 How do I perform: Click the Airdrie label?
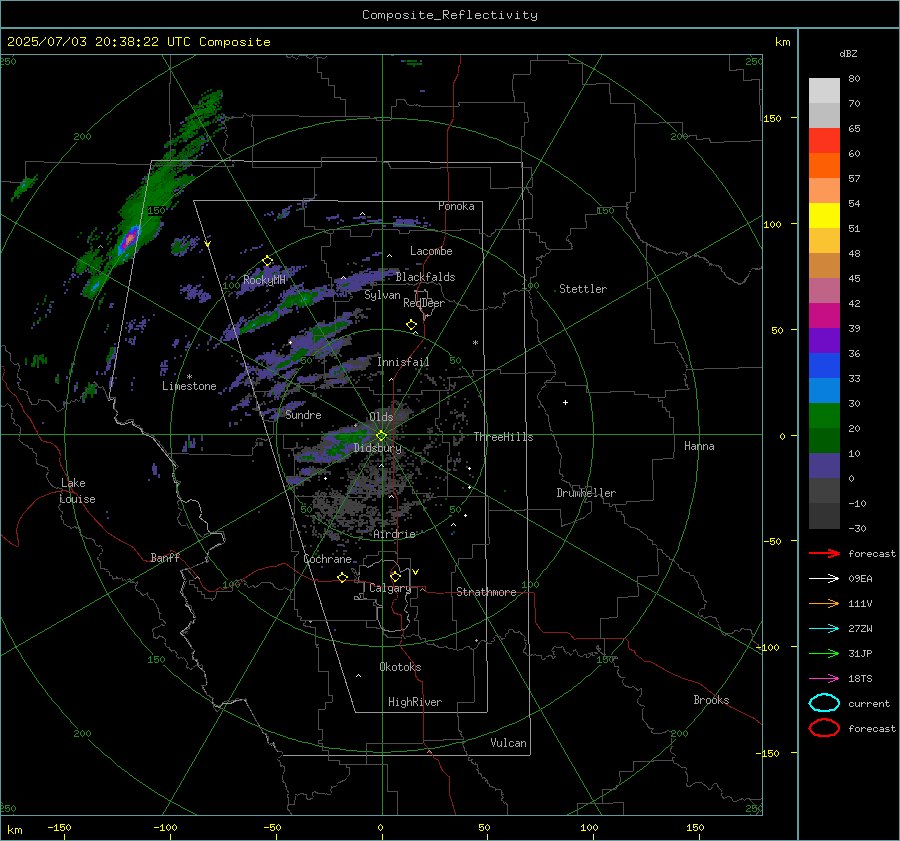pos(394,534)
